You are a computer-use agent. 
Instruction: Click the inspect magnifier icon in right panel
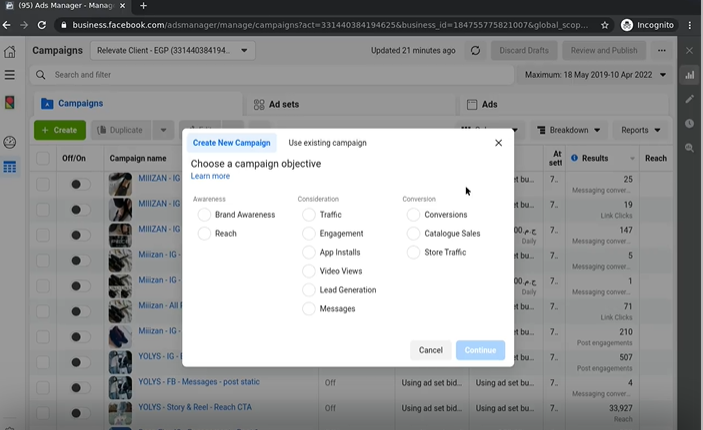pyautogui.click(x=690, y=148)
